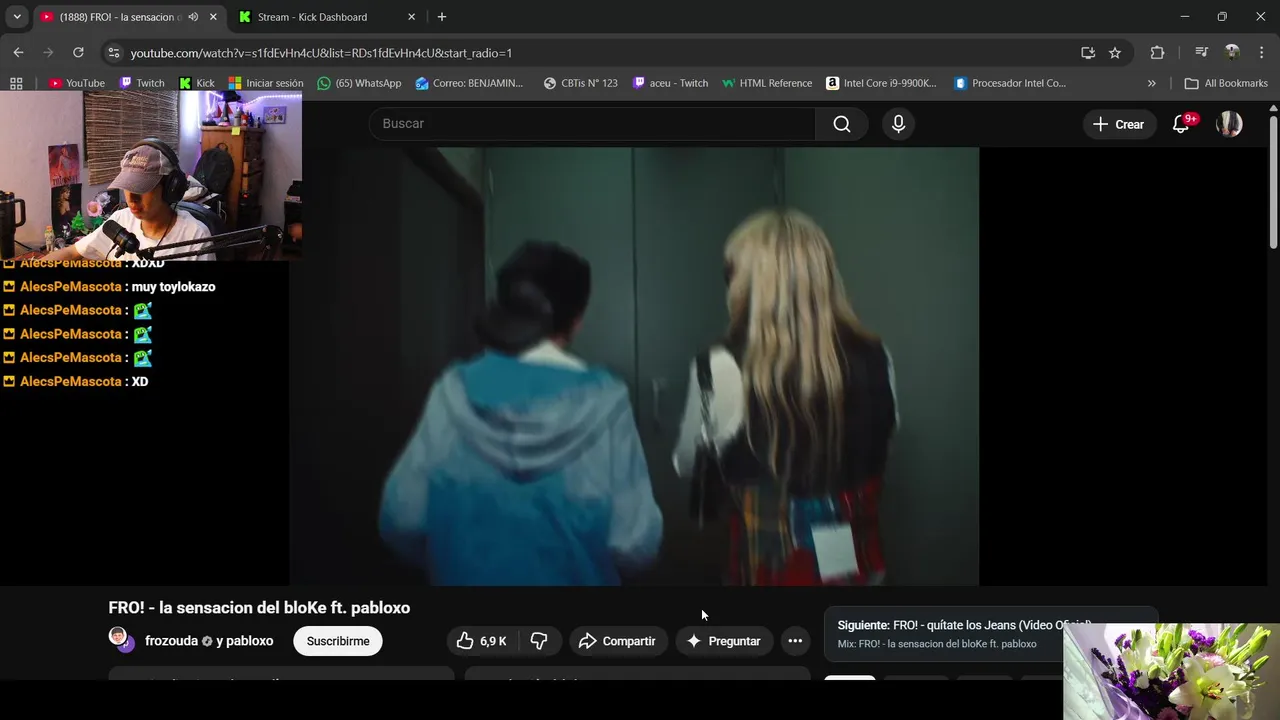
Task: Open more actions three-dot button
Action: (795, 641)
